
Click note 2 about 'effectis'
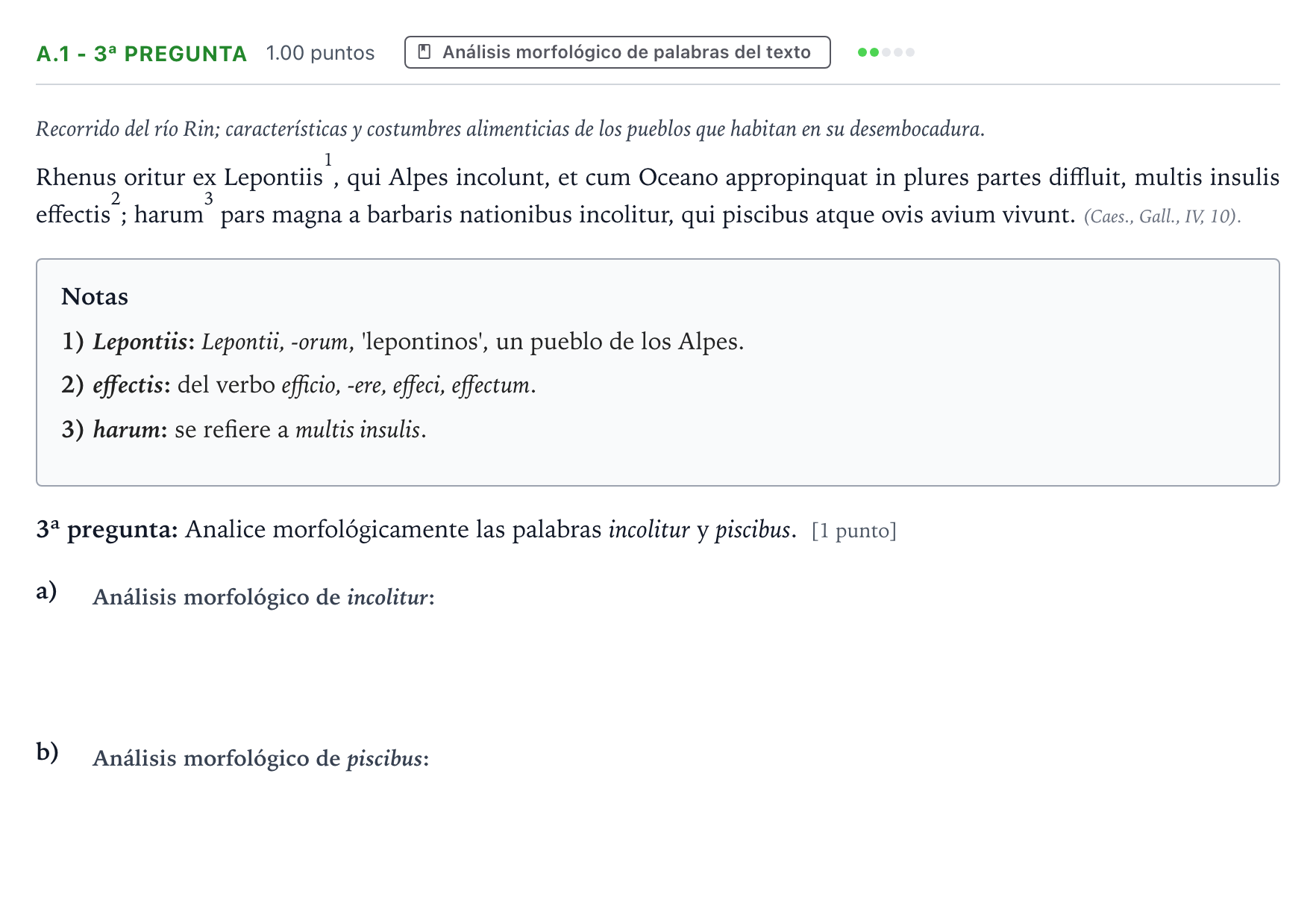coord(298,385)
